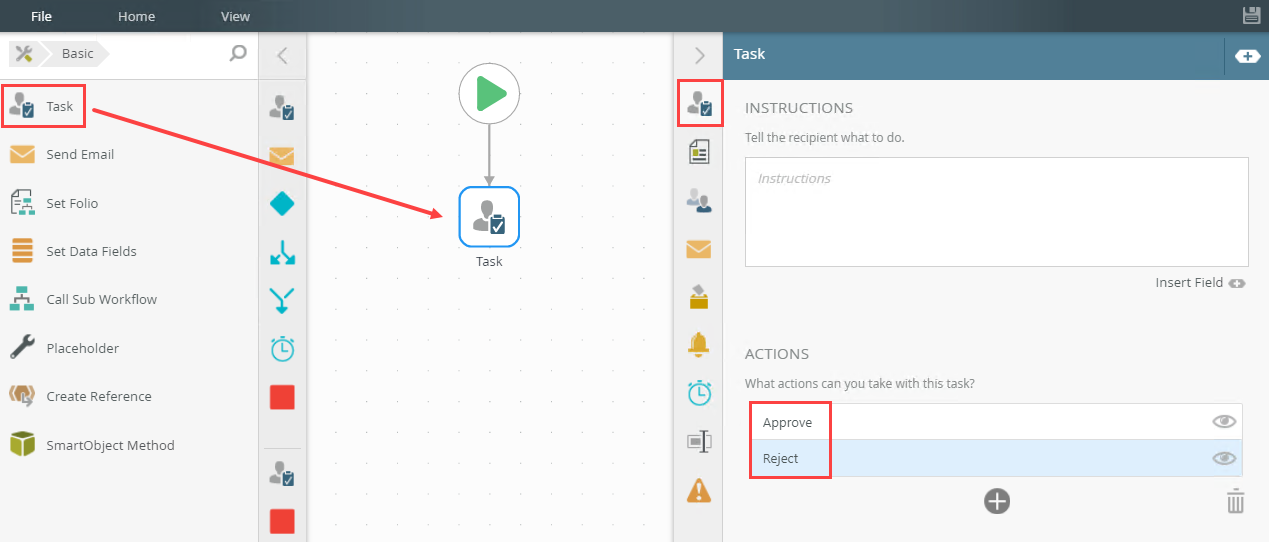The image size is (1269, 542).
Task: Open the warning triangle errors tab
Action: click(x=699, y=490)
